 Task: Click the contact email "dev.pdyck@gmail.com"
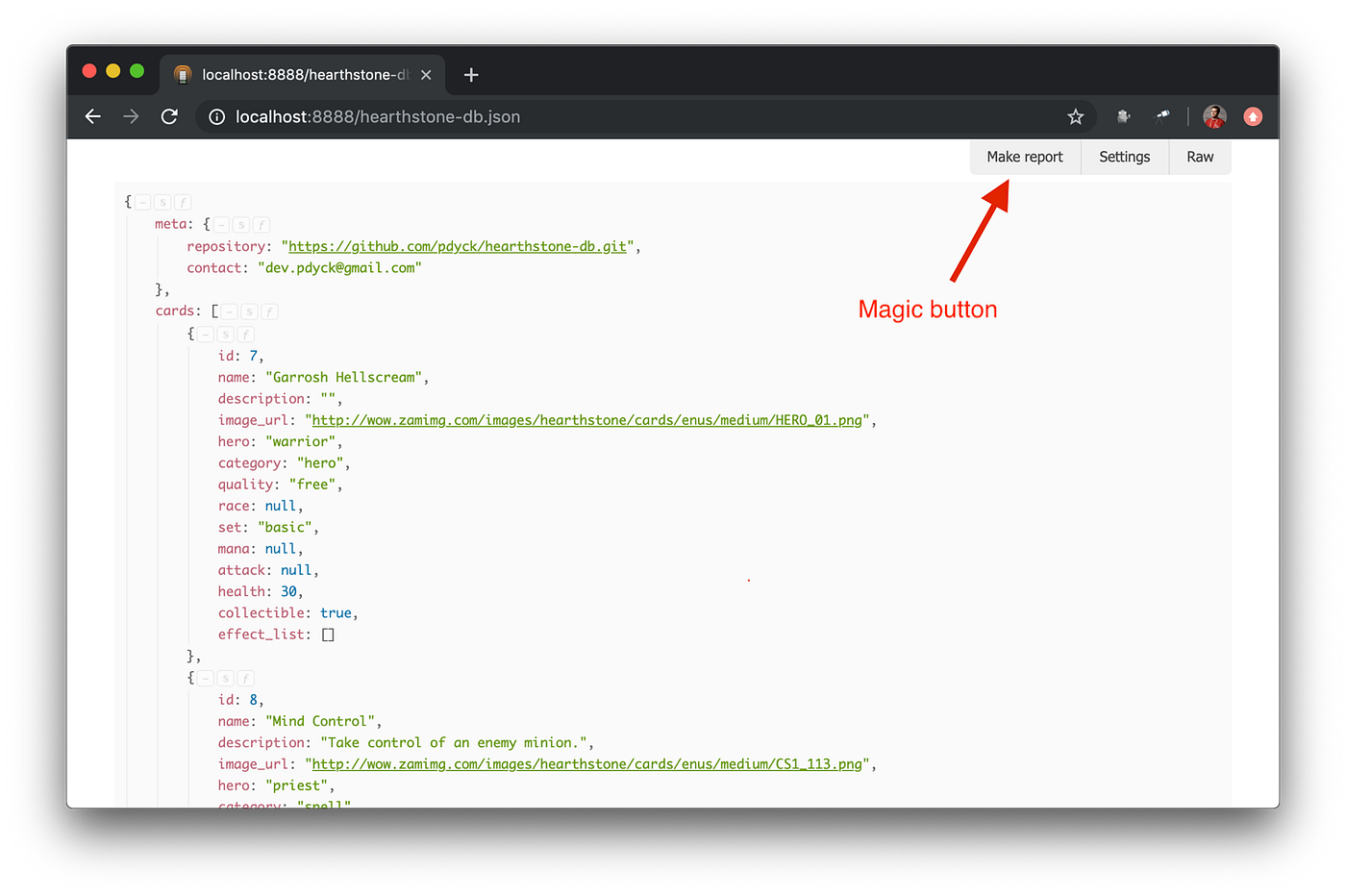pos(339,268)
